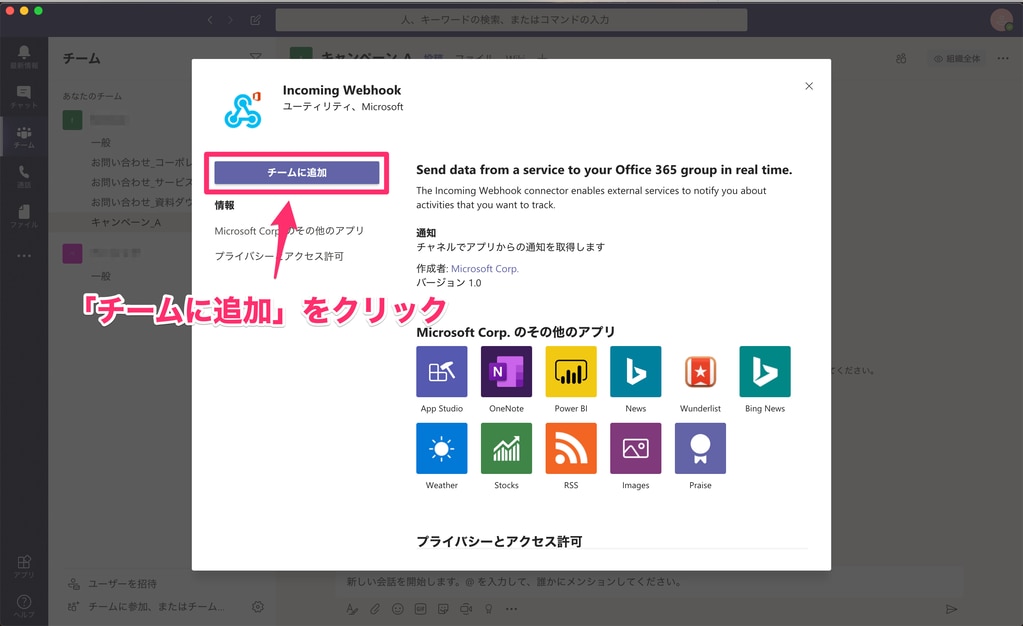The width and height of the screenshot is (1023, 626).
Task: Open the profile avatar menu
Action: [1001, 20]
